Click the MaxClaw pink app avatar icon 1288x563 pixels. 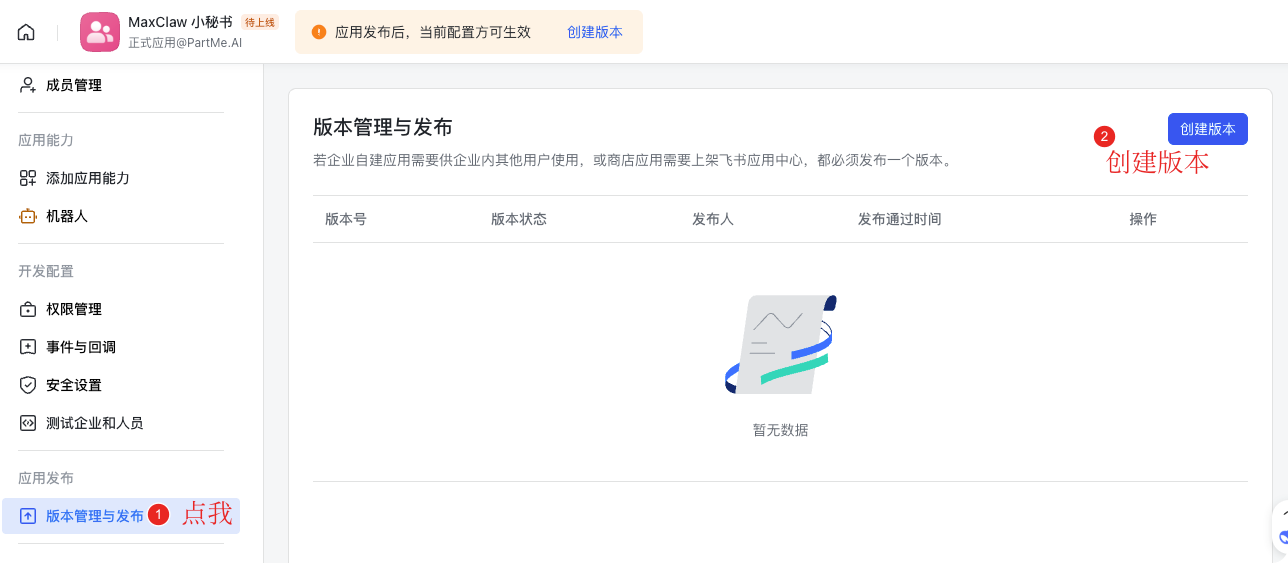click(x=99, y=32)
